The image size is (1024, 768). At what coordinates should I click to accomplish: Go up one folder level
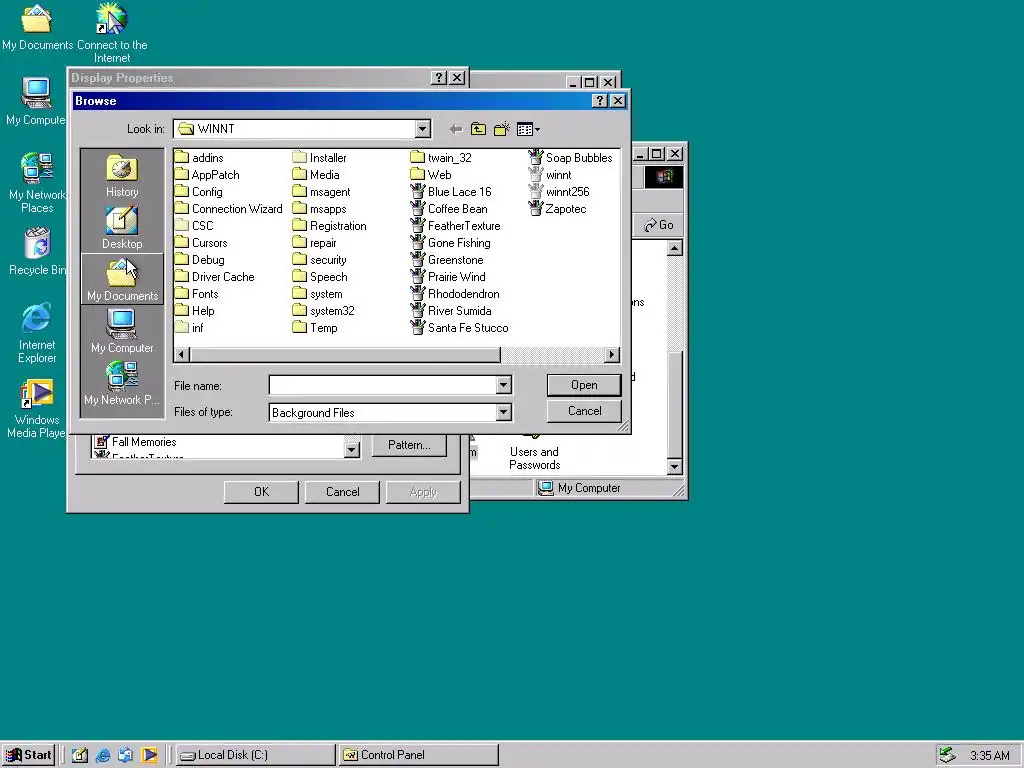point(479,129)
